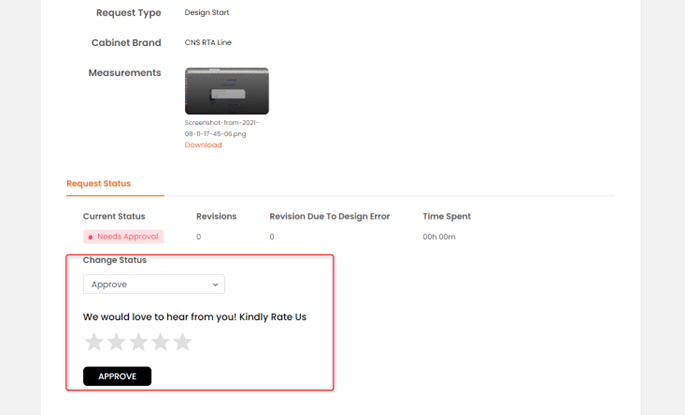Click the red dot in status badge

(x=90, y=237)
